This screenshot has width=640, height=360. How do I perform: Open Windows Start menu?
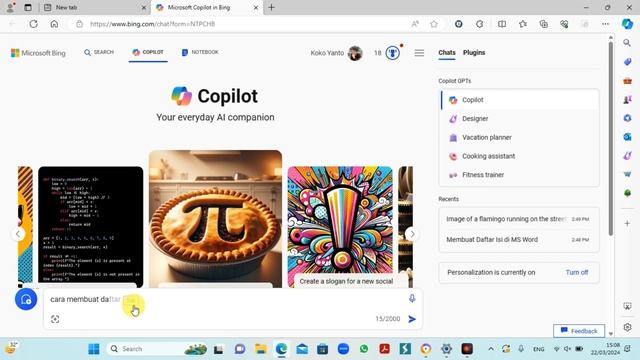pos(94,349)
